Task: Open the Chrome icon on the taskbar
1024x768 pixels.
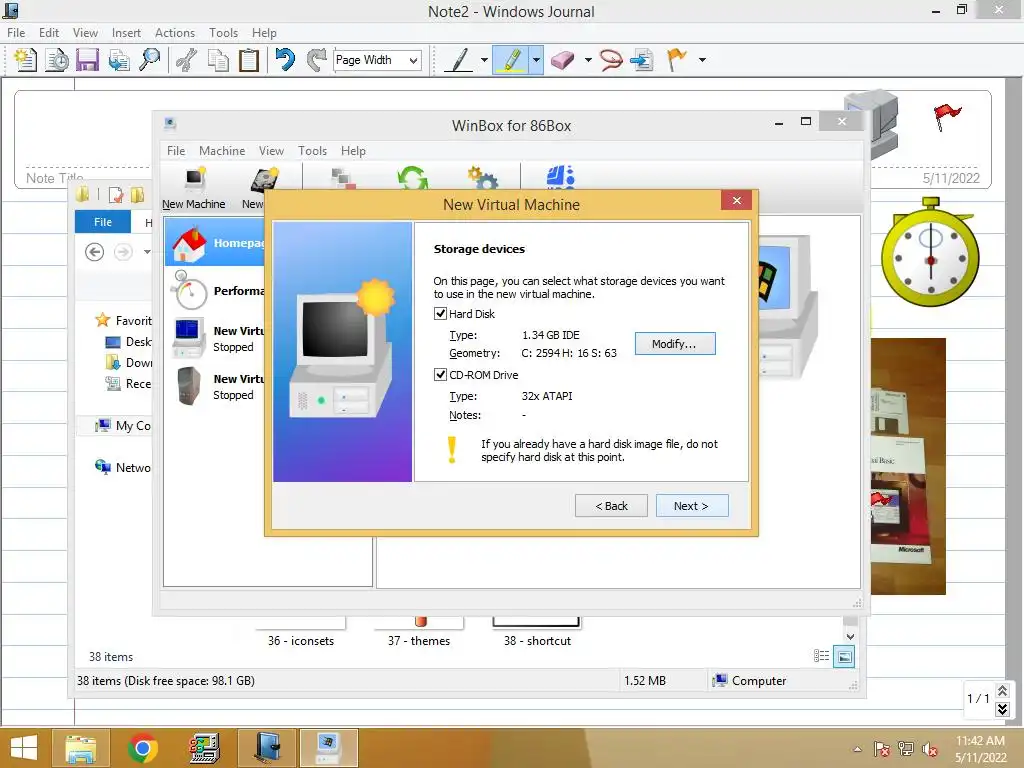Action: tap(142, 748)
